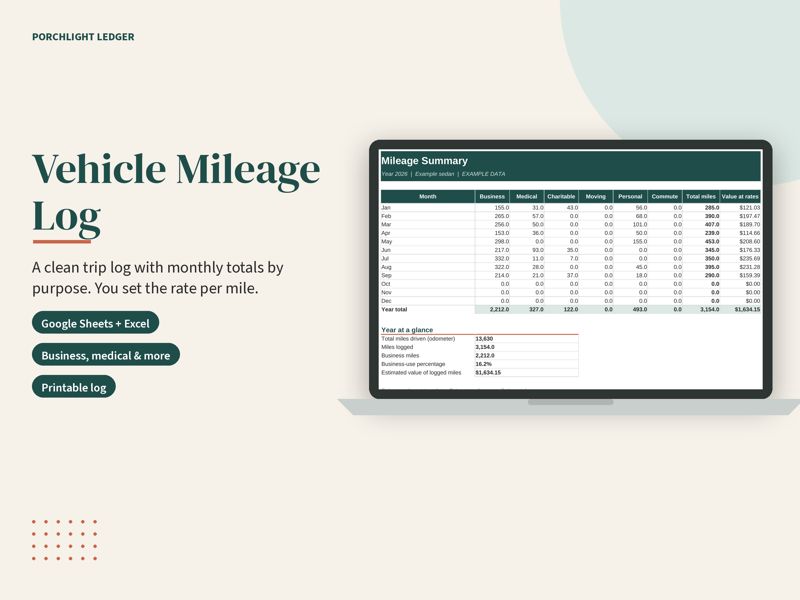The width and height of the screenshot is (800, 600).
Task: Select the Google Sheets + Excel pill
Action: (x=95, y=323)
